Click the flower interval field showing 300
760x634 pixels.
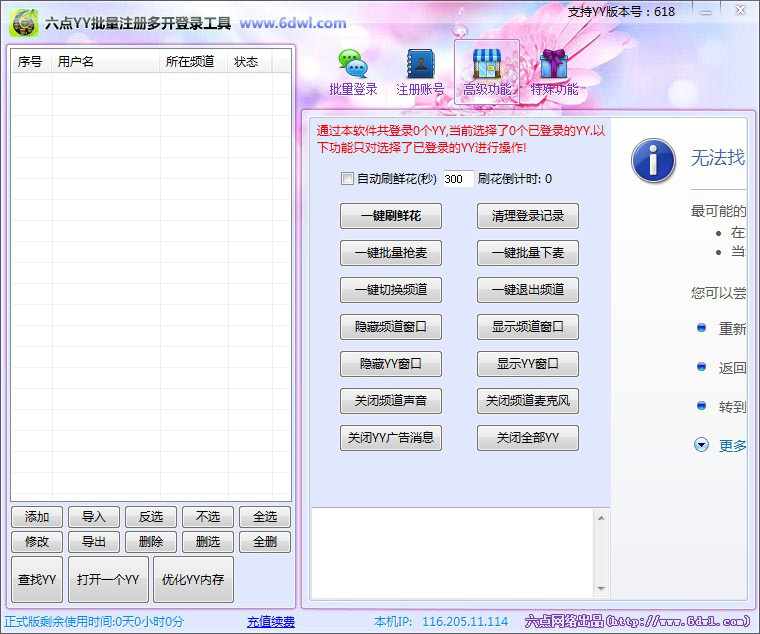(458, 179)
